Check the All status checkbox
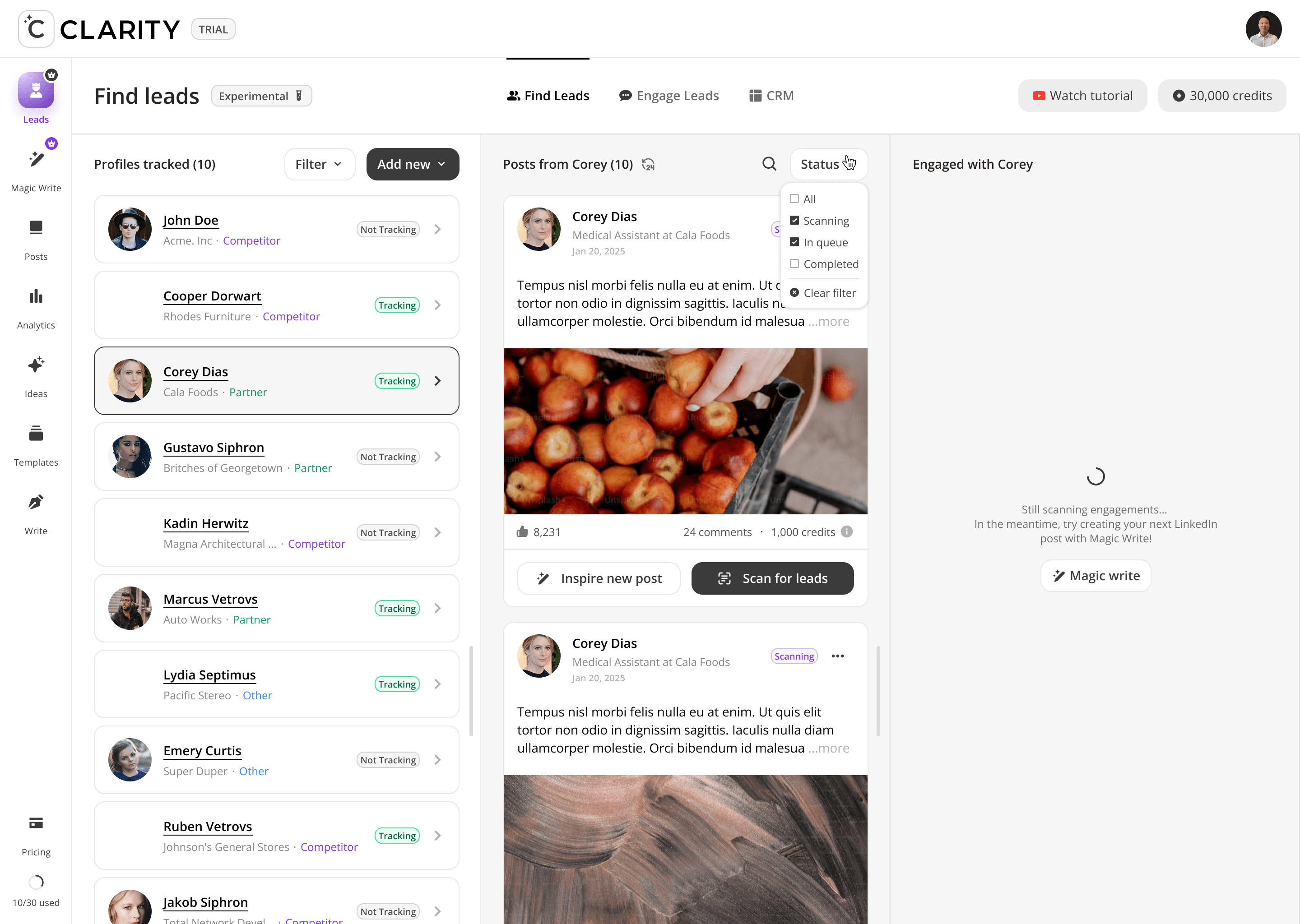Screen dimensions: 1300x924 pos(794,199)
